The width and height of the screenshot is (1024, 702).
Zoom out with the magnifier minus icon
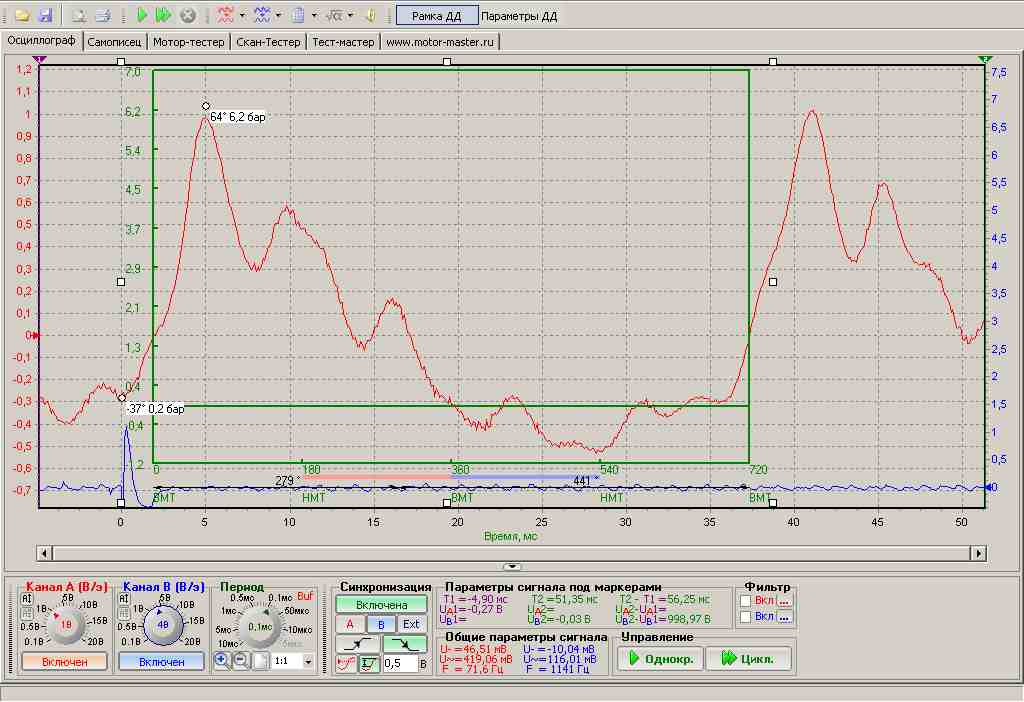click(241, 661)
